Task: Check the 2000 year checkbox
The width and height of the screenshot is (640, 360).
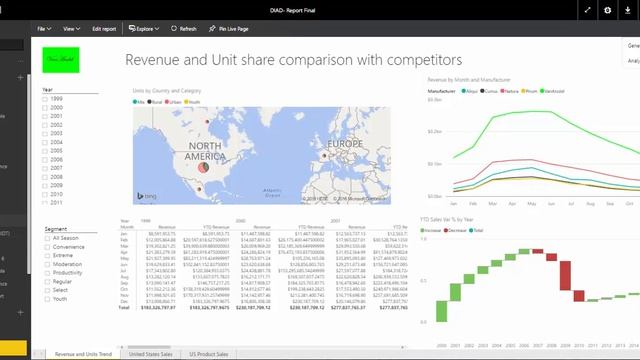Action: (45, 108)
